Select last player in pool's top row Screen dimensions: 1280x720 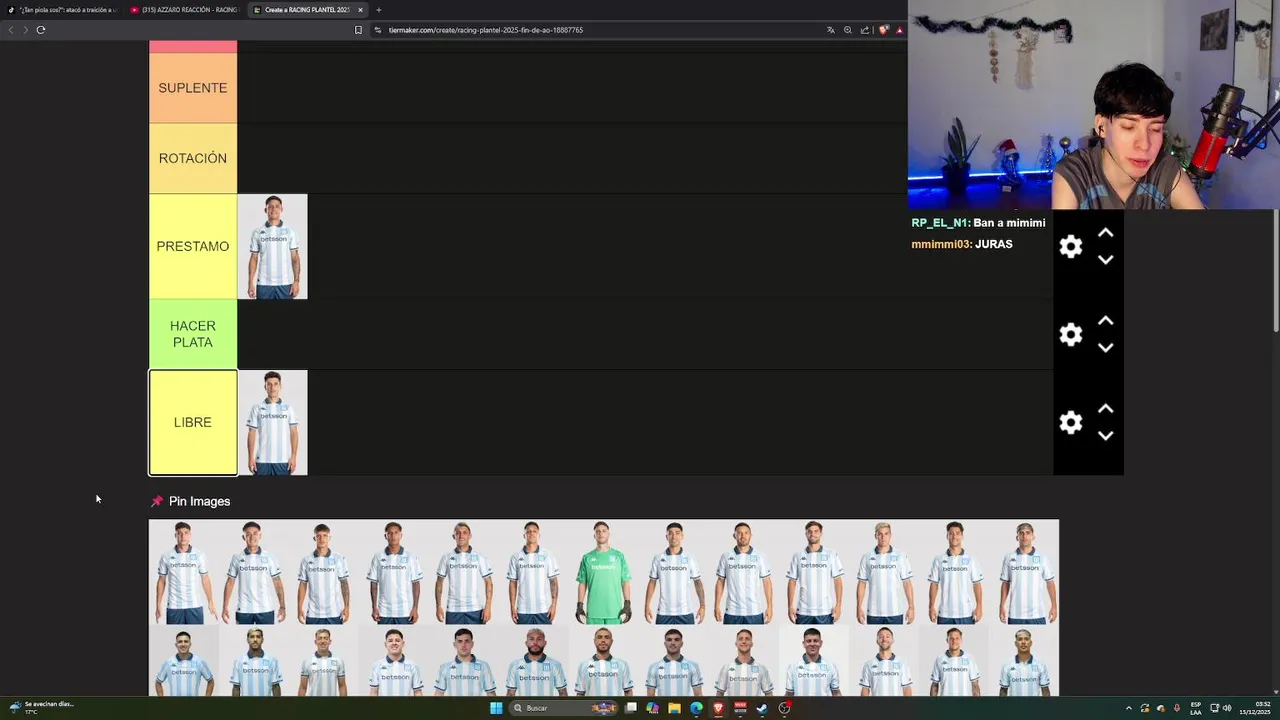click(x=1024, y=572)
